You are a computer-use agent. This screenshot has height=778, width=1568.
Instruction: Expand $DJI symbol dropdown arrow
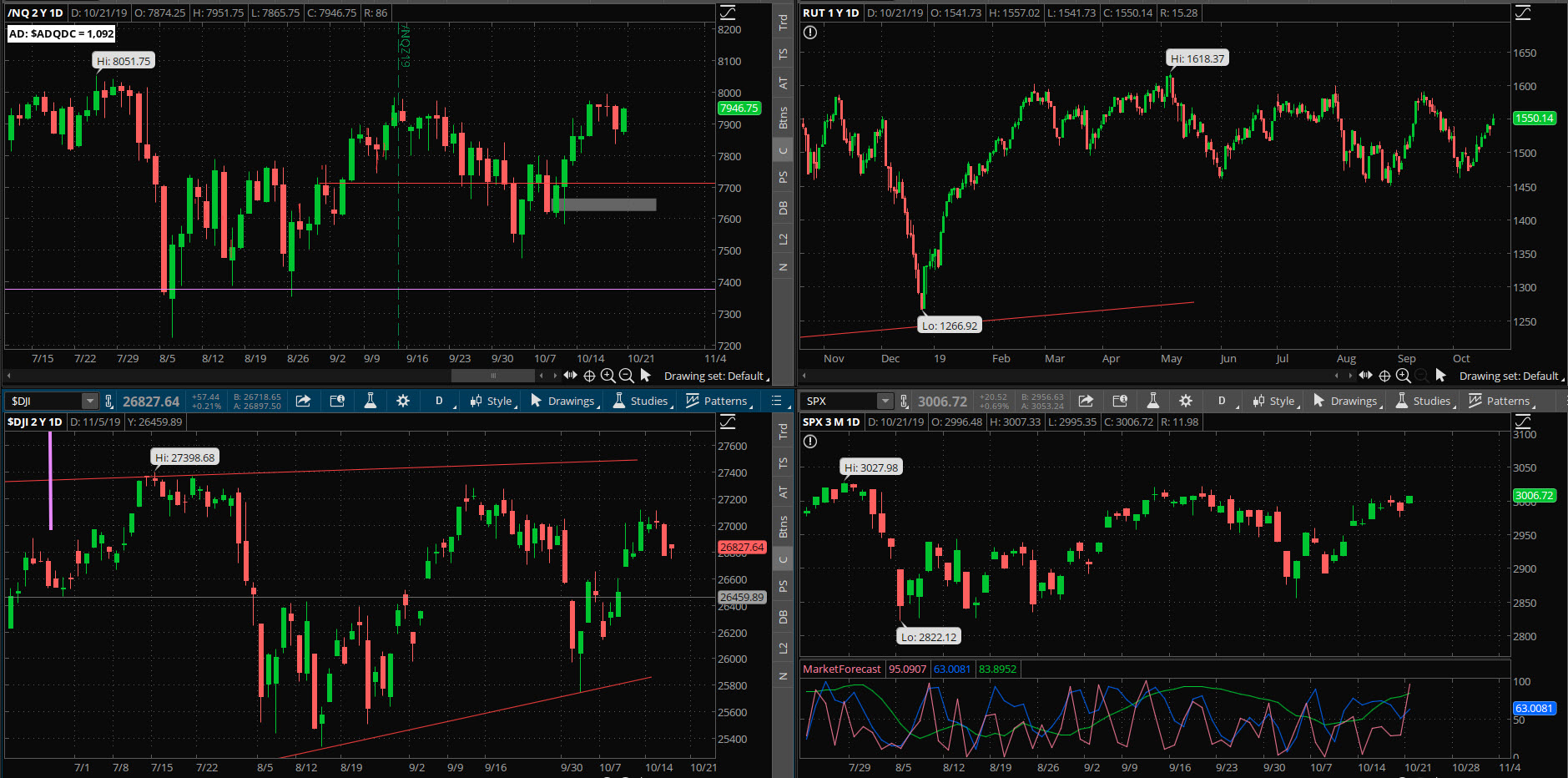pyautogui.click(x=88, y=402)
